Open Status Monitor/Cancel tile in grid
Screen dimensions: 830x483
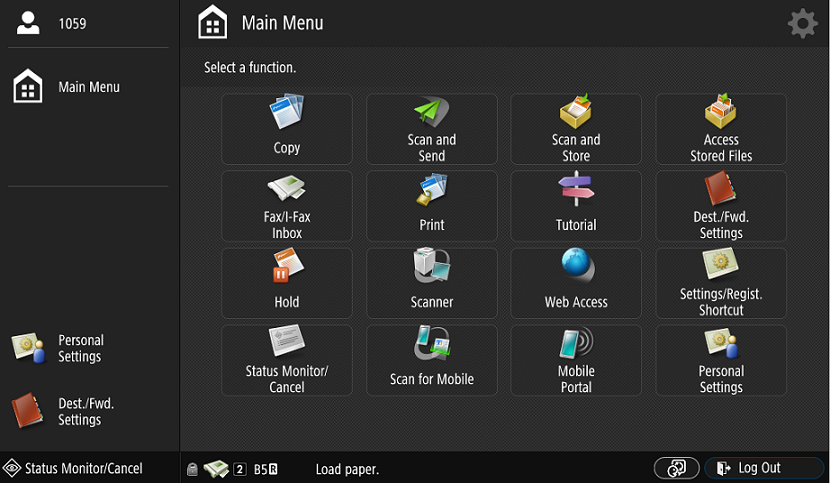pos(286,360)
